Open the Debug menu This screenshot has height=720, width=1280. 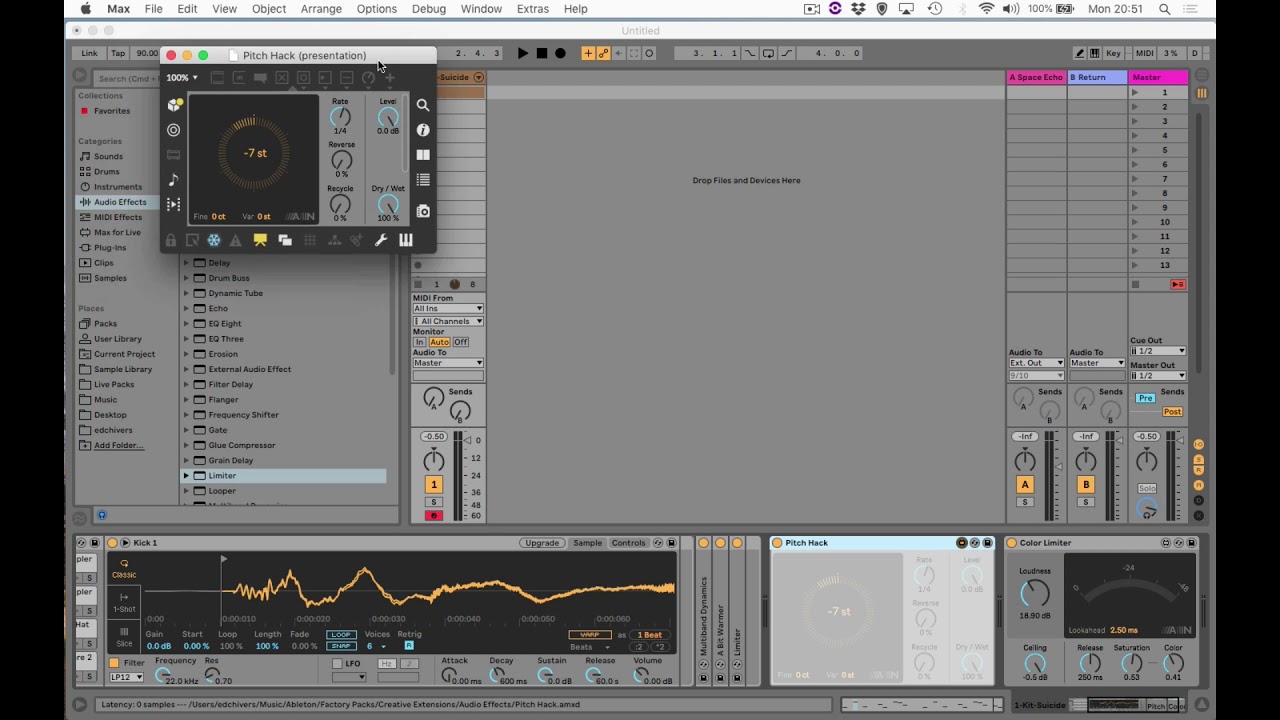[429, 9]
